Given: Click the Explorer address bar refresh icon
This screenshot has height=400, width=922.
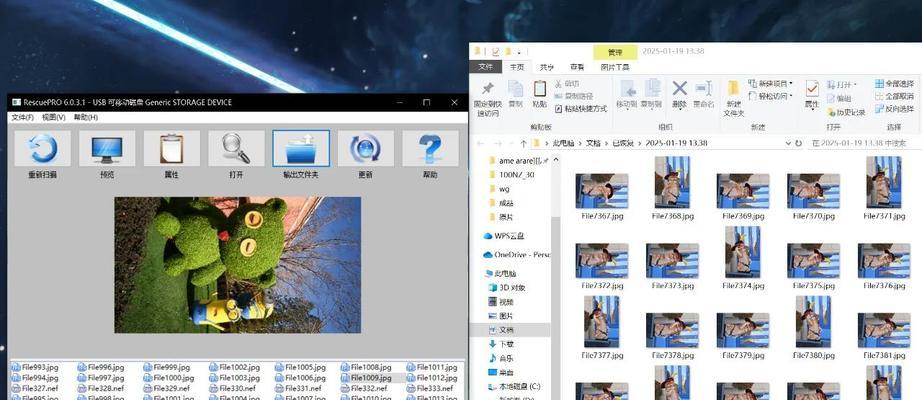Looking at the screenshot, I should (x=798, y=143).
